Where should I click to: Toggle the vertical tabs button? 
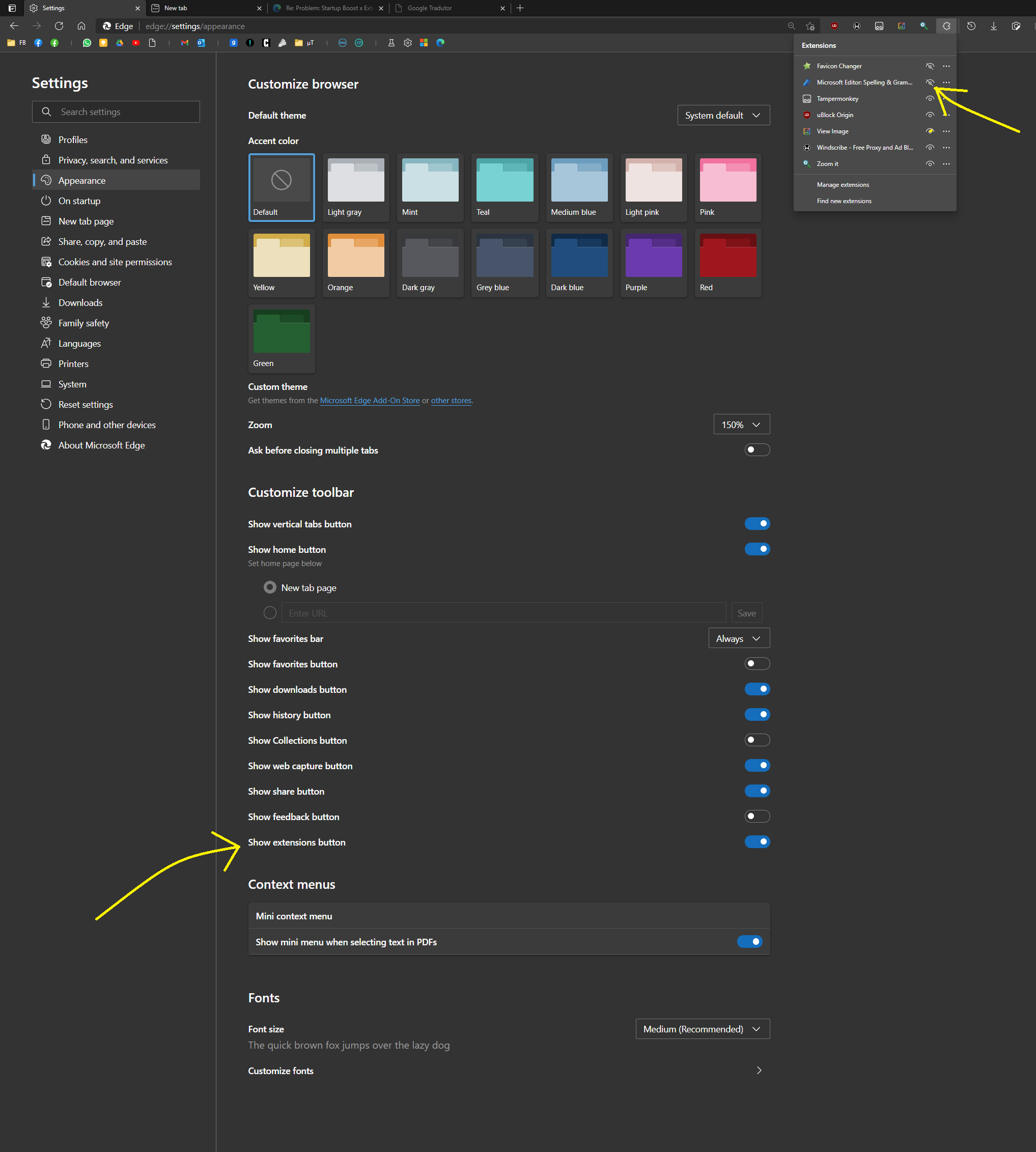[12, 8]
